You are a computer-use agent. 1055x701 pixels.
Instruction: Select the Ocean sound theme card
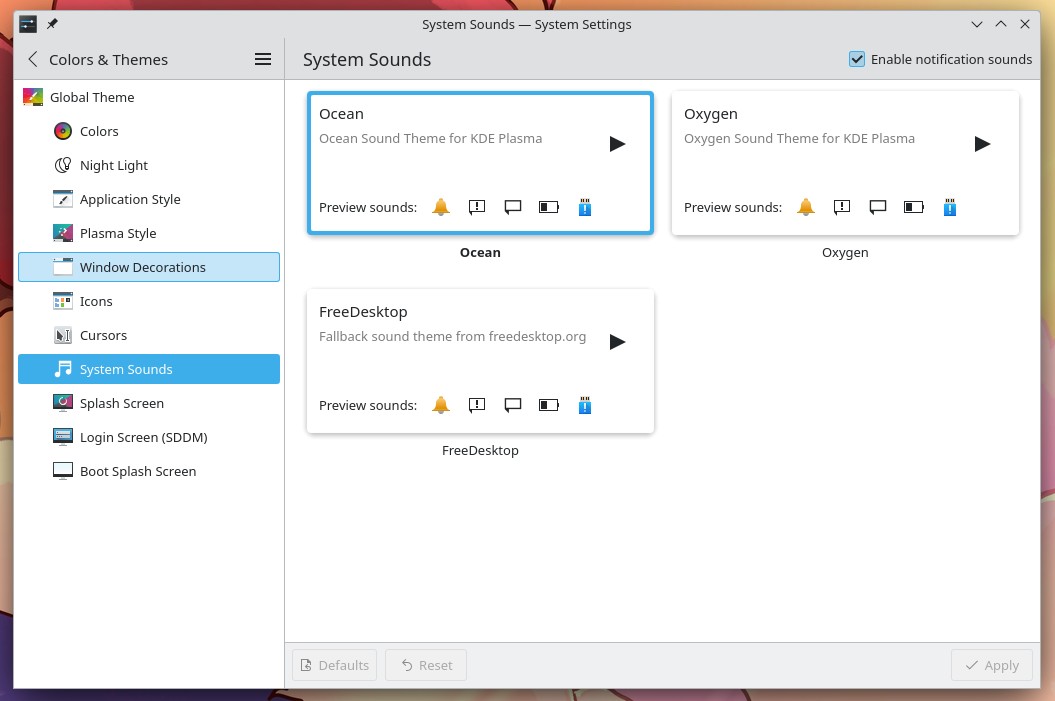(x=480, y=163)
